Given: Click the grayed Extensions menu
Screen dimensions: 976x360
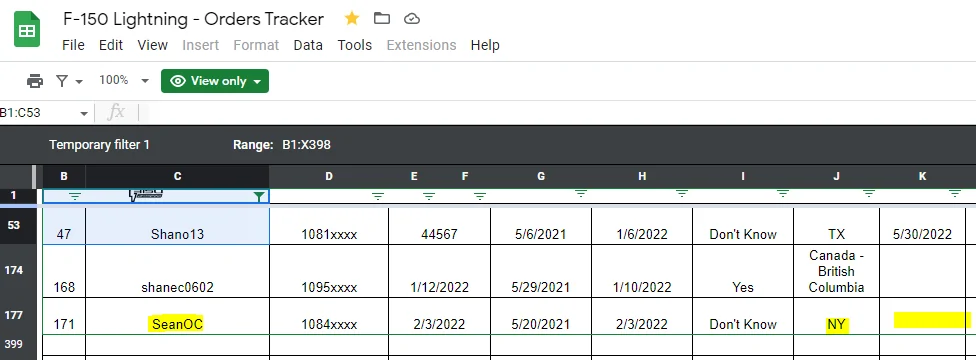Looking at the screenshot, I should 421,45.
